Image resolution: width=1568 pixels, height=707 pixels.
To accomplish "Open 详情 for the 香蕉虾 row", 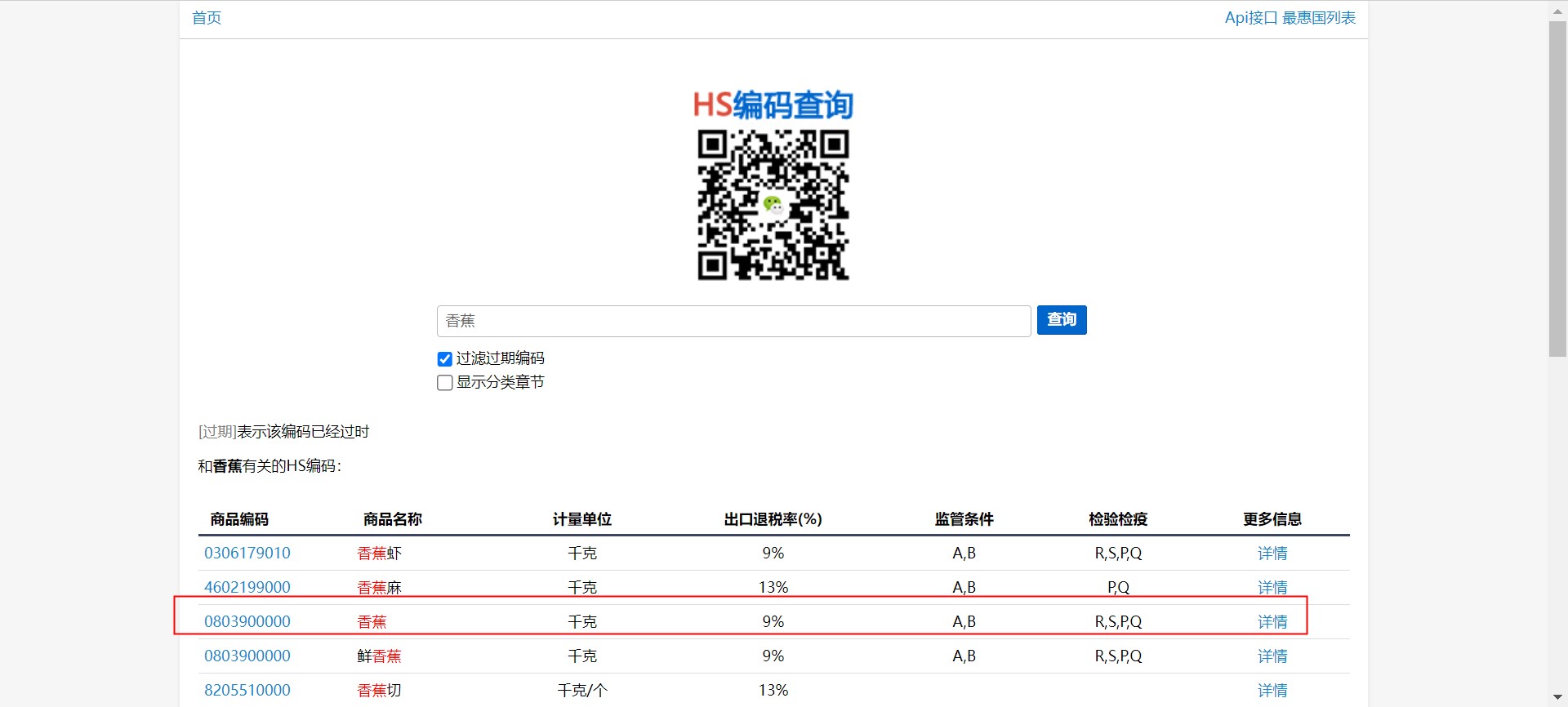I will 1272,554.
